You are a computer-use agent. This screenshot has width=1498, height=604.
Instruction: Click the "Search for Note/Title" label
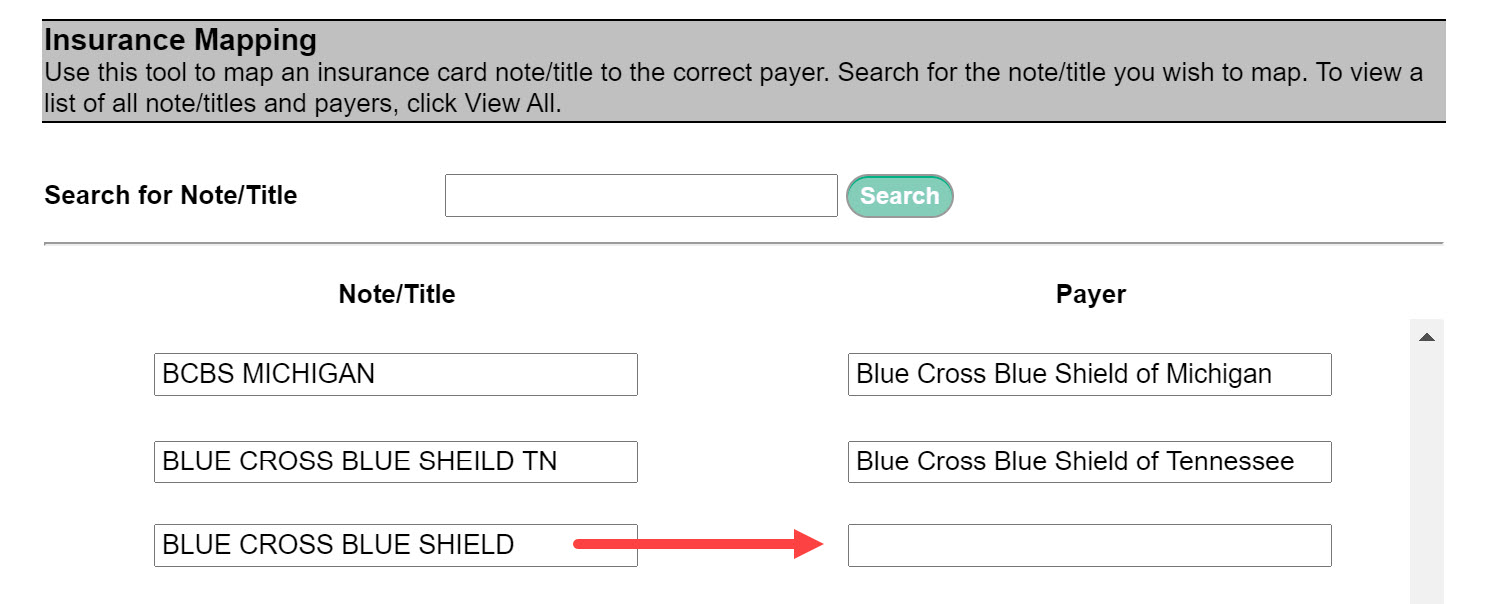coord(171,195)
